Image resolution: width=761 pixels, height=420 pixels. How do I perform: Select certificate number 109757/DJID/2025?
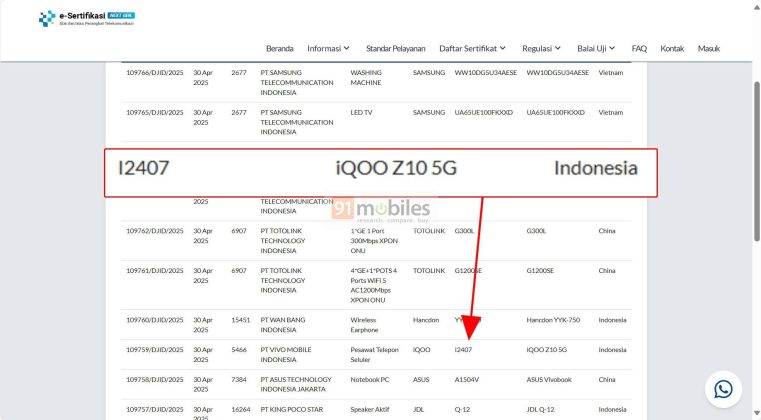click(155, 409)
